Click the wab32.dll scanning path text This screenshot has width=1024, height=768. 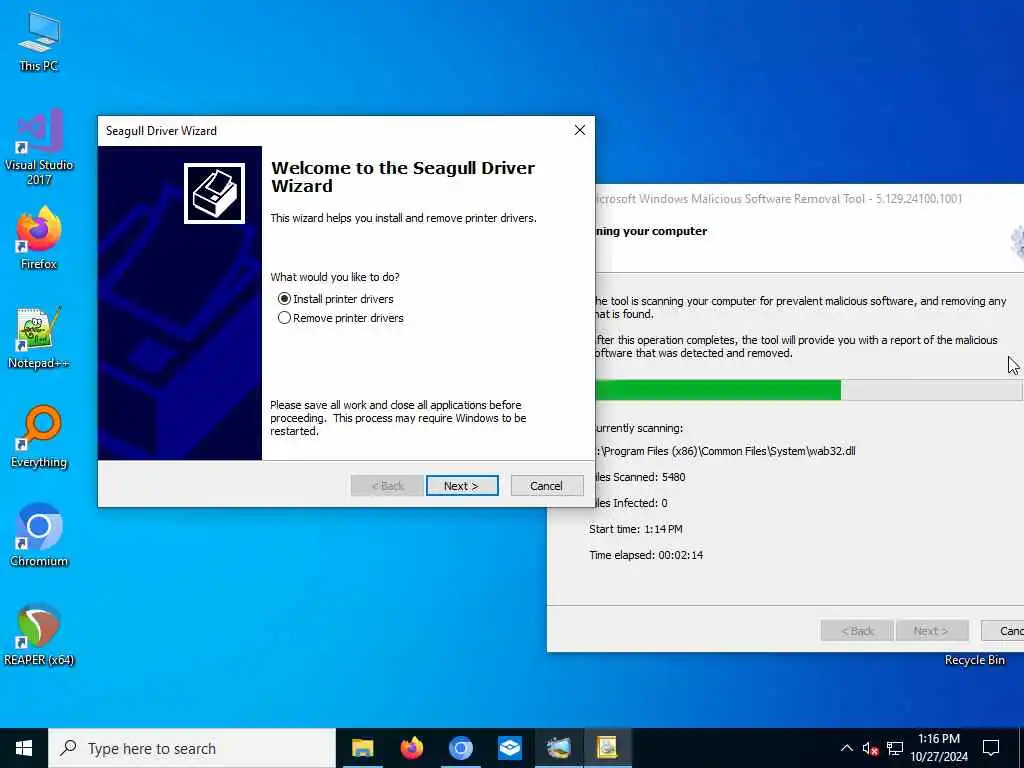coord(725,451)
